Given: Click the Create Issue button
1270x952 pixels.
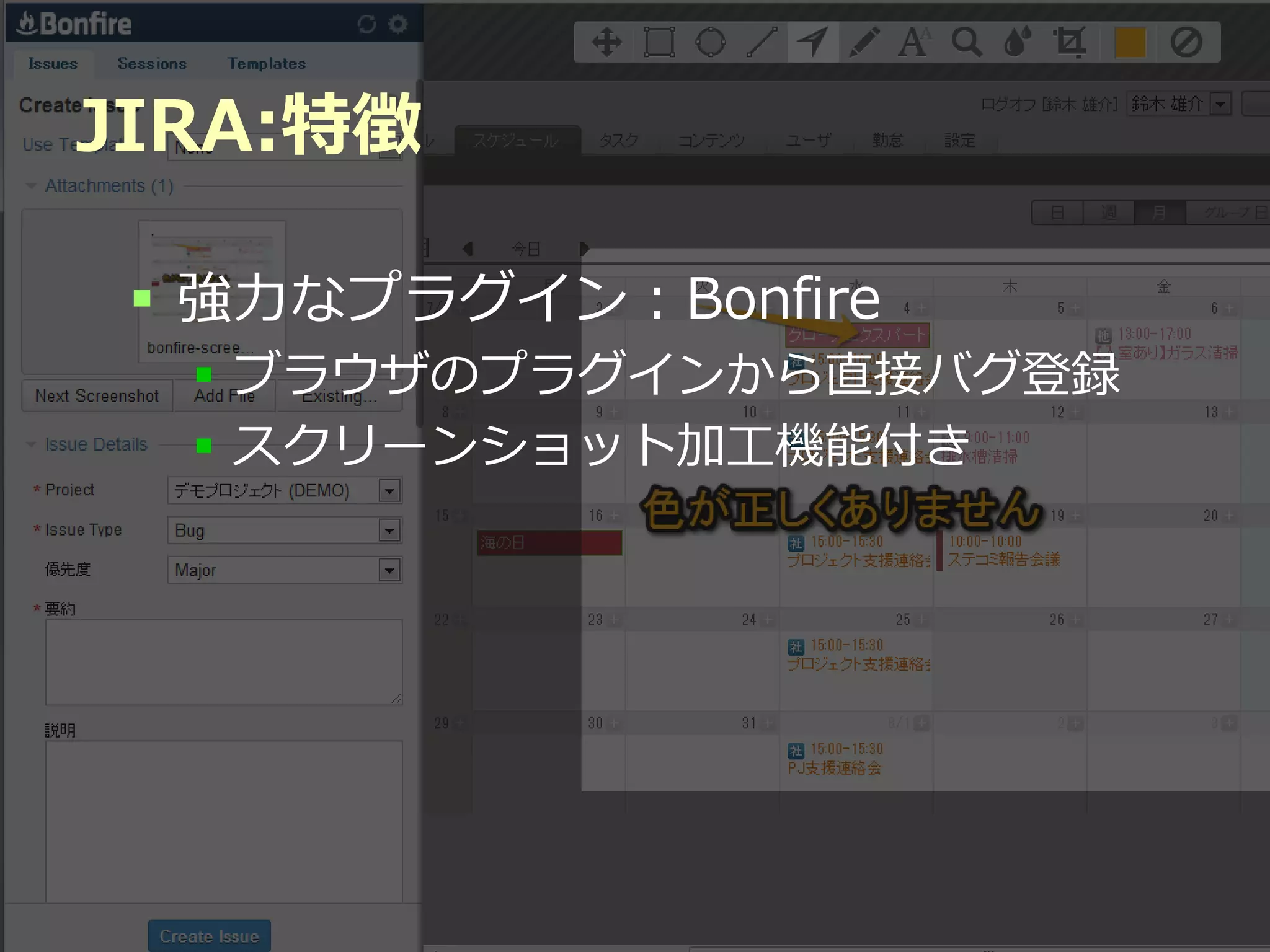Looking at the screenshot, I should point(209,936).
